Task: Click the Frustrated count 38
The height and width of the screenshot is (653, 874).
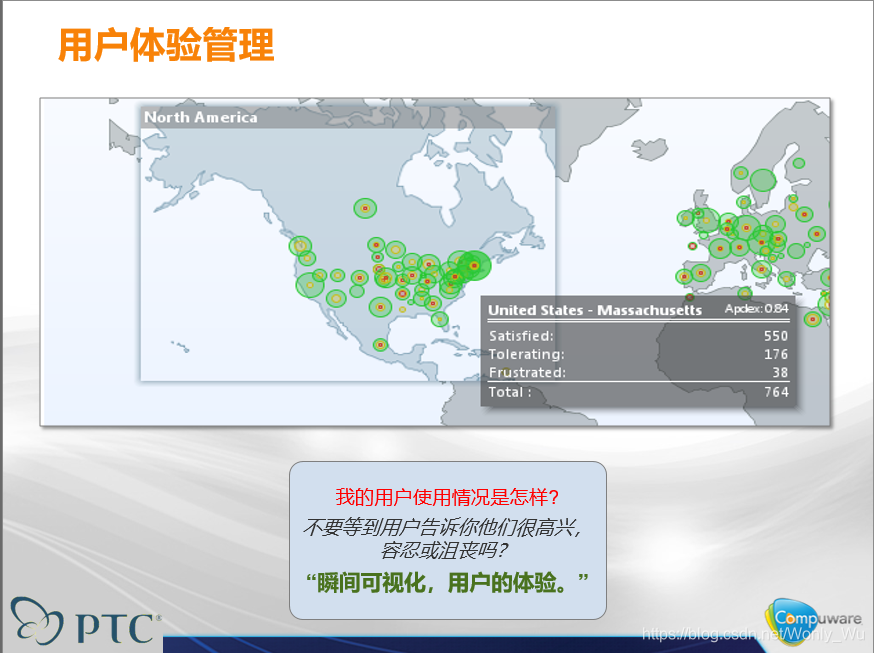Action: [780, 373]
